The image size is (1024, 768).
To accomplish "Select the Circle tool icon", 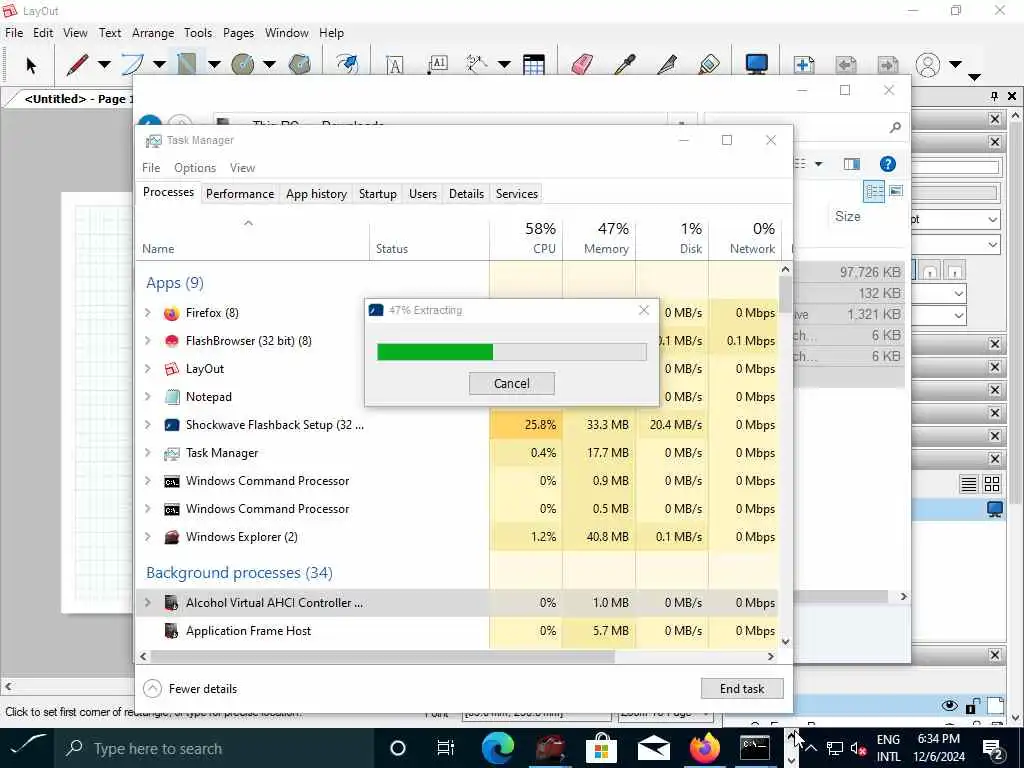I will click(242, 64).
